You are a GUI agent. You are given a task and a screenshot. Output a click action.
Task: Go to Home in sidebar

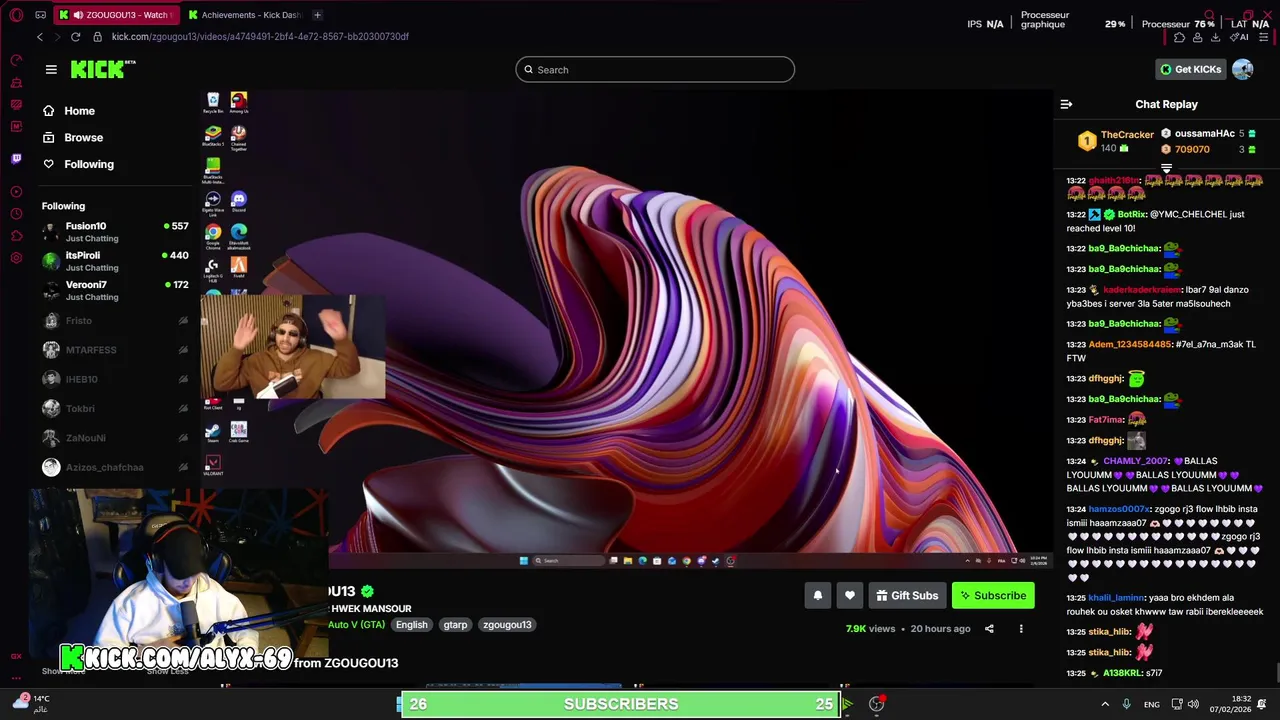79,111
